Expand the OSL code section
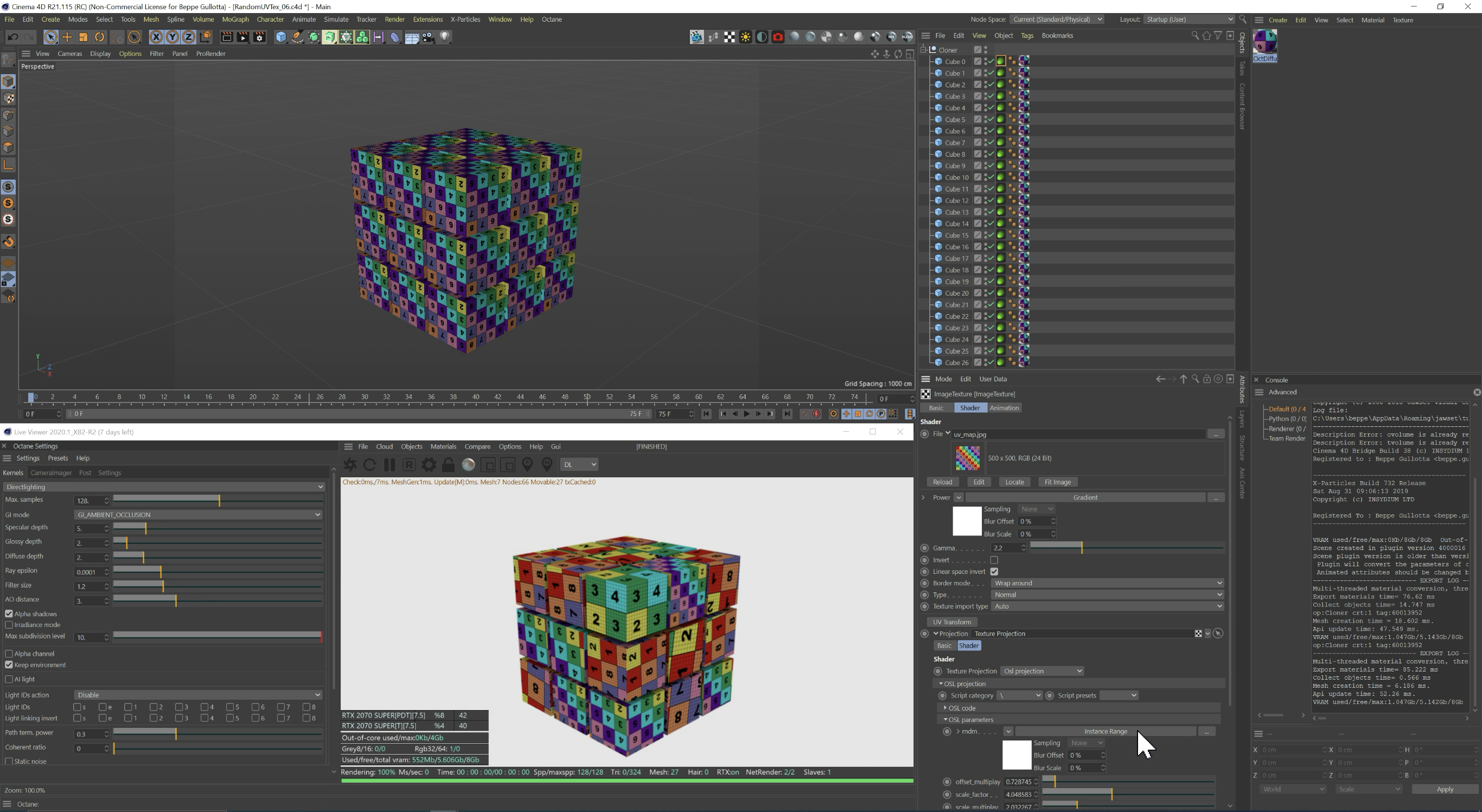1482x812 pixels. pyautogui.click(x=946, y=708)
